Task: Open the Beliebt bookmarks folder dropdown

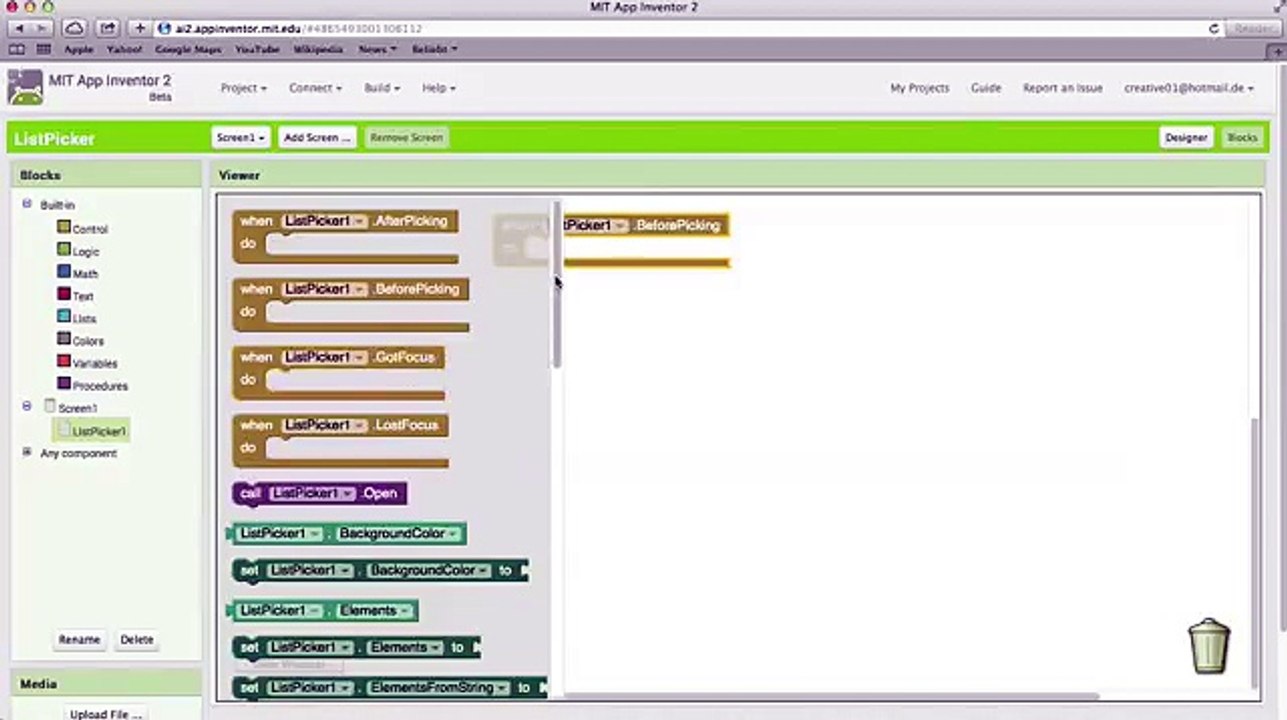Action: 435,49
